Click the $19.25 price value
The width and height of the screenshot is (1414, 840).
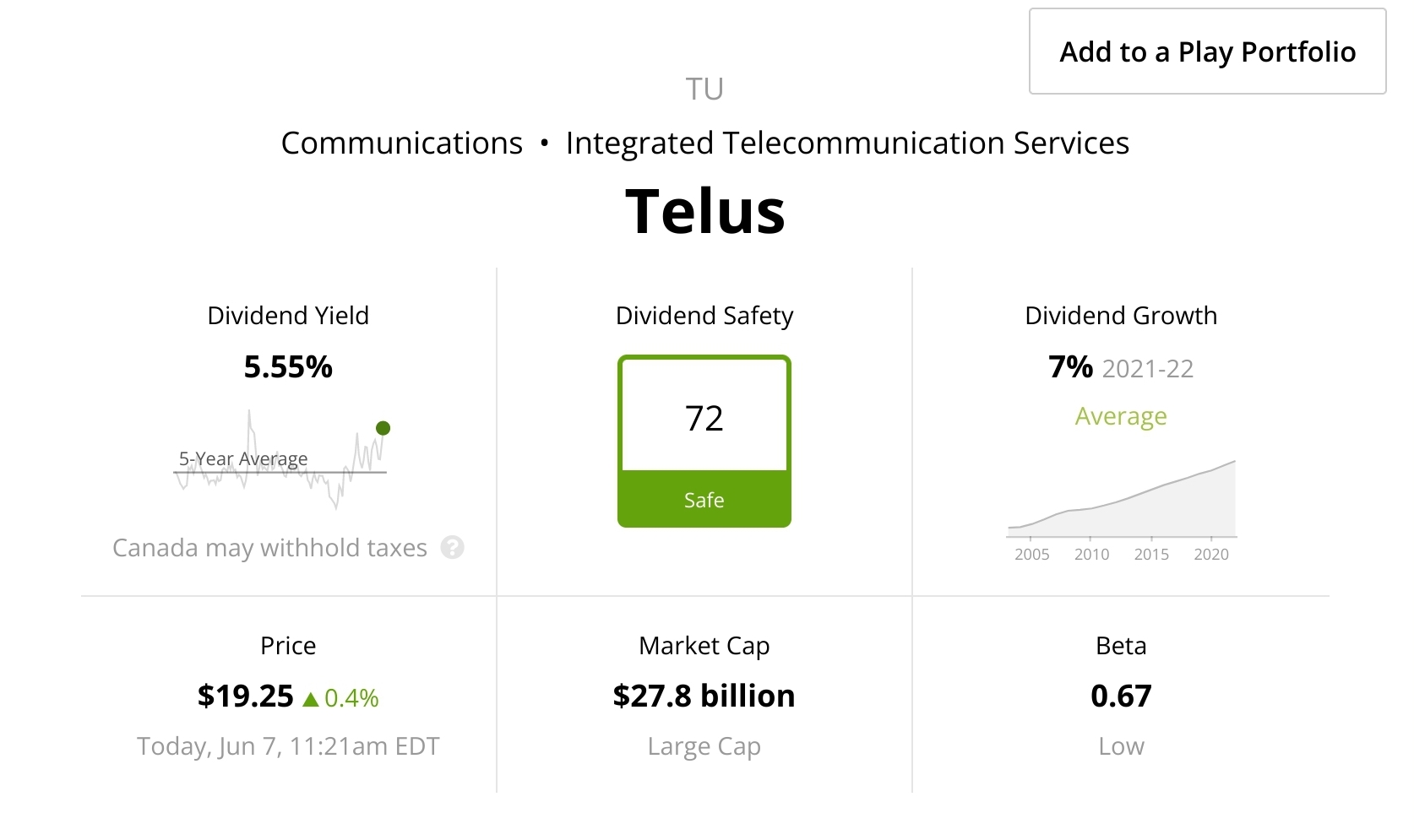click(x=245, y=696)
